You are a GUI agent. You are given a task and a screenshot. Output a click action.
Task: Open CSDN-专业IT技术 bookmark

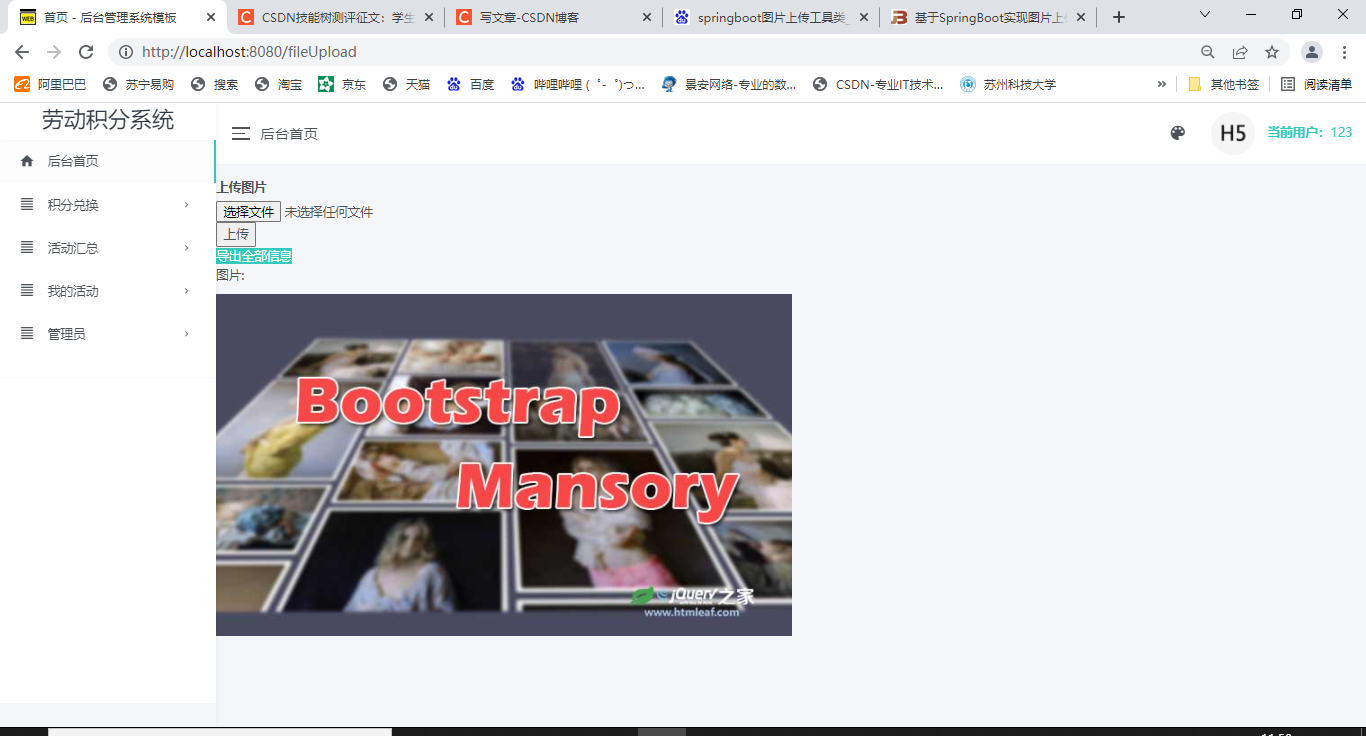[878, 84]
